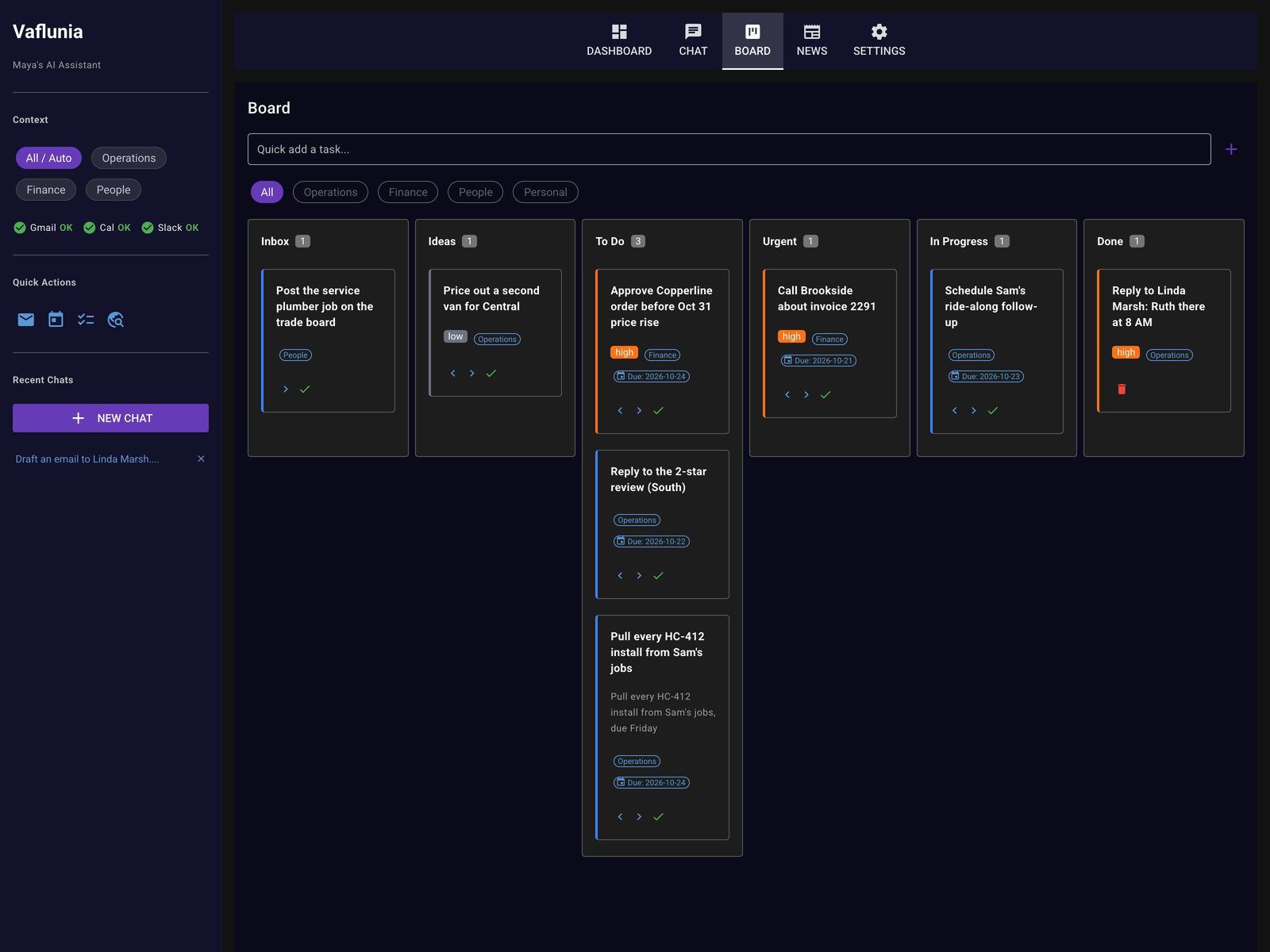Open the Settings tab
The width and height of the screenshot is (1270, 952).
879,41
